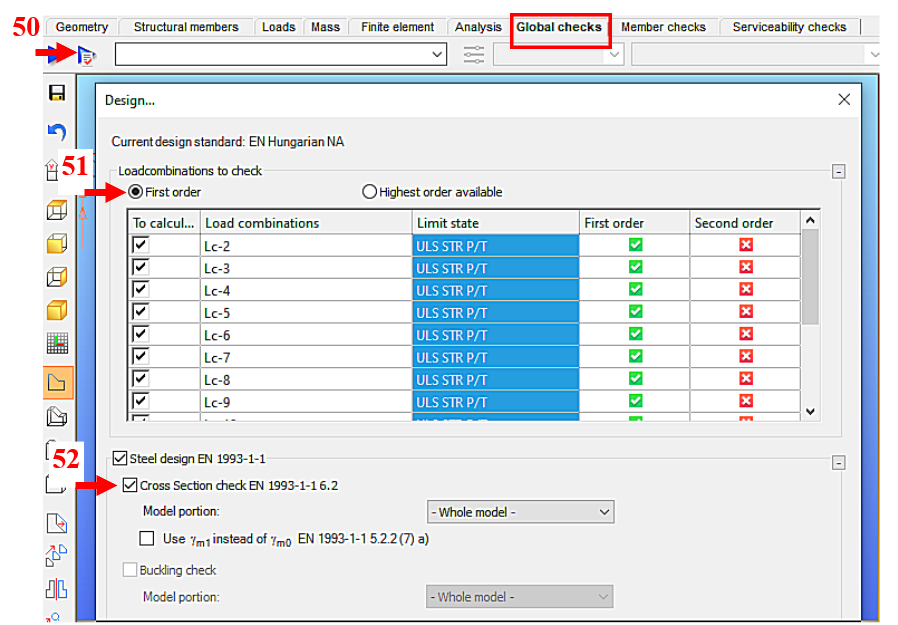Image resolution: width=898 pixels, height=625 pixels.
Task: Click the grid with axes icon
Action: (57, 344)
